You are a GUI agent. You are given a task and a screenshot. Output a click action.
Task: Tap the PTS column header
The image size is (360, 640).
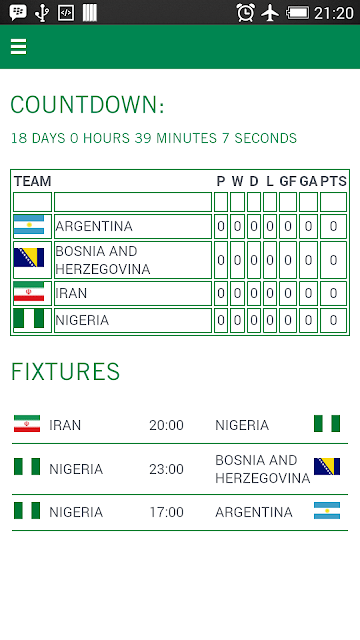tap(333, 181)
